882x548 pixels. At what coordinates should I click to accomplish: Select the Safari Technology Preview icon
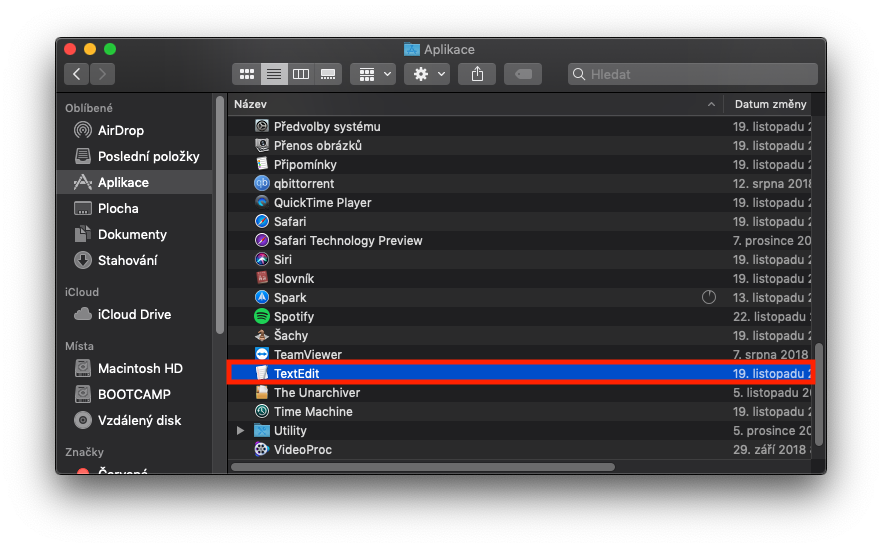tap(262, 240)
